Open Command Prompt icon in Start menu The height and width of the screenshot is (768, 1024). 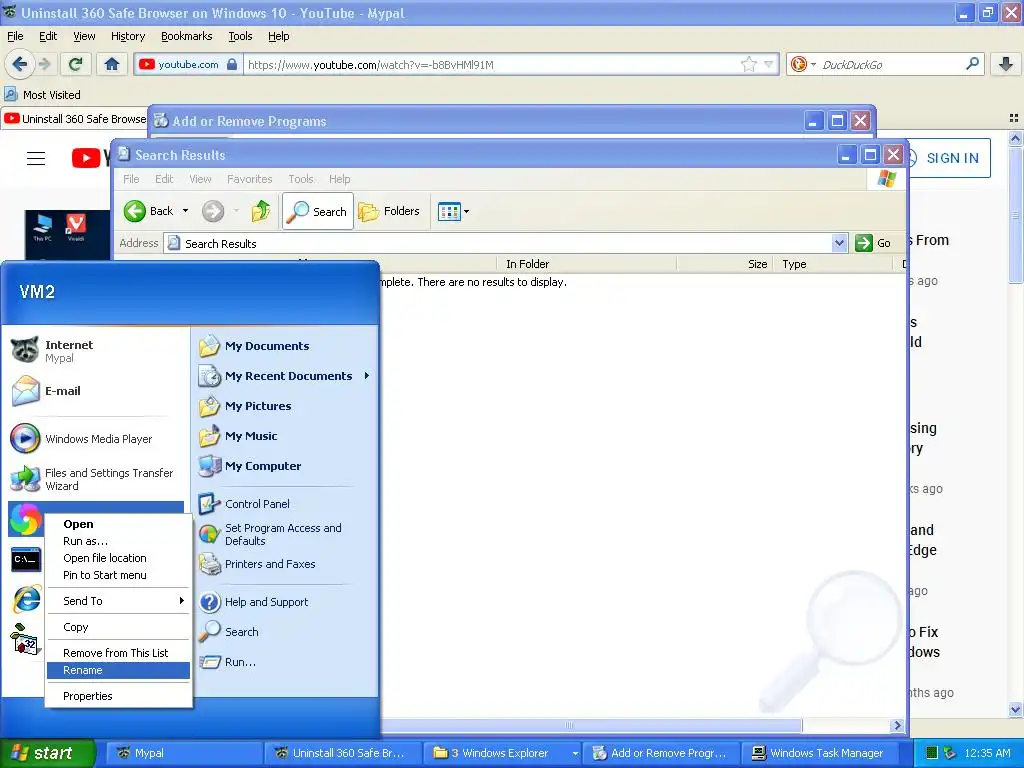click(x=26, y=560)
